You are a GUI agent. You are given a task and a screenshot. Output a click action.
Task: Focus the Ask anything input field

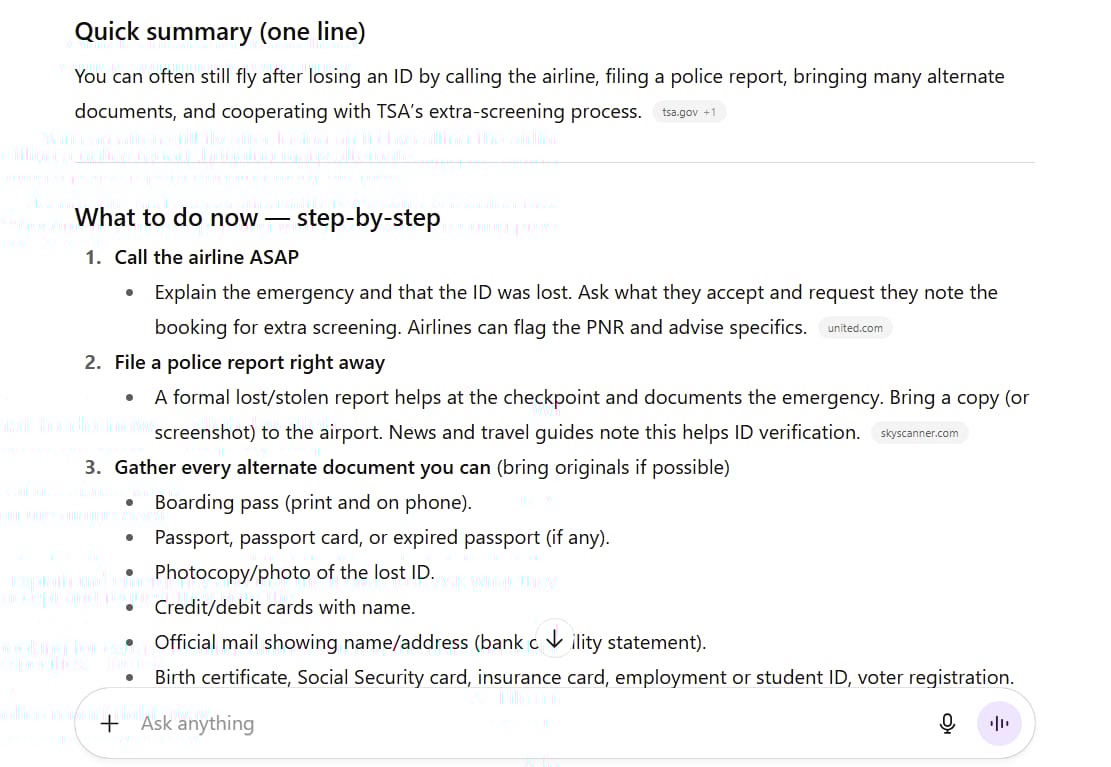pos(500,724)
